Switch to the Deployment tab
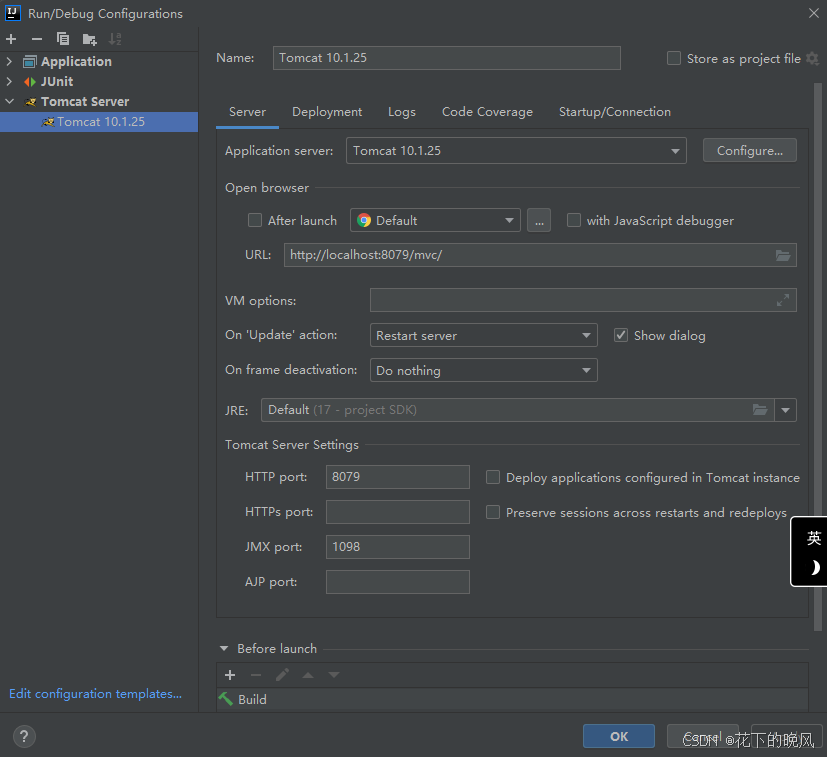The height and width of the screenshot is (757, 827). click(x=327, y=112)
